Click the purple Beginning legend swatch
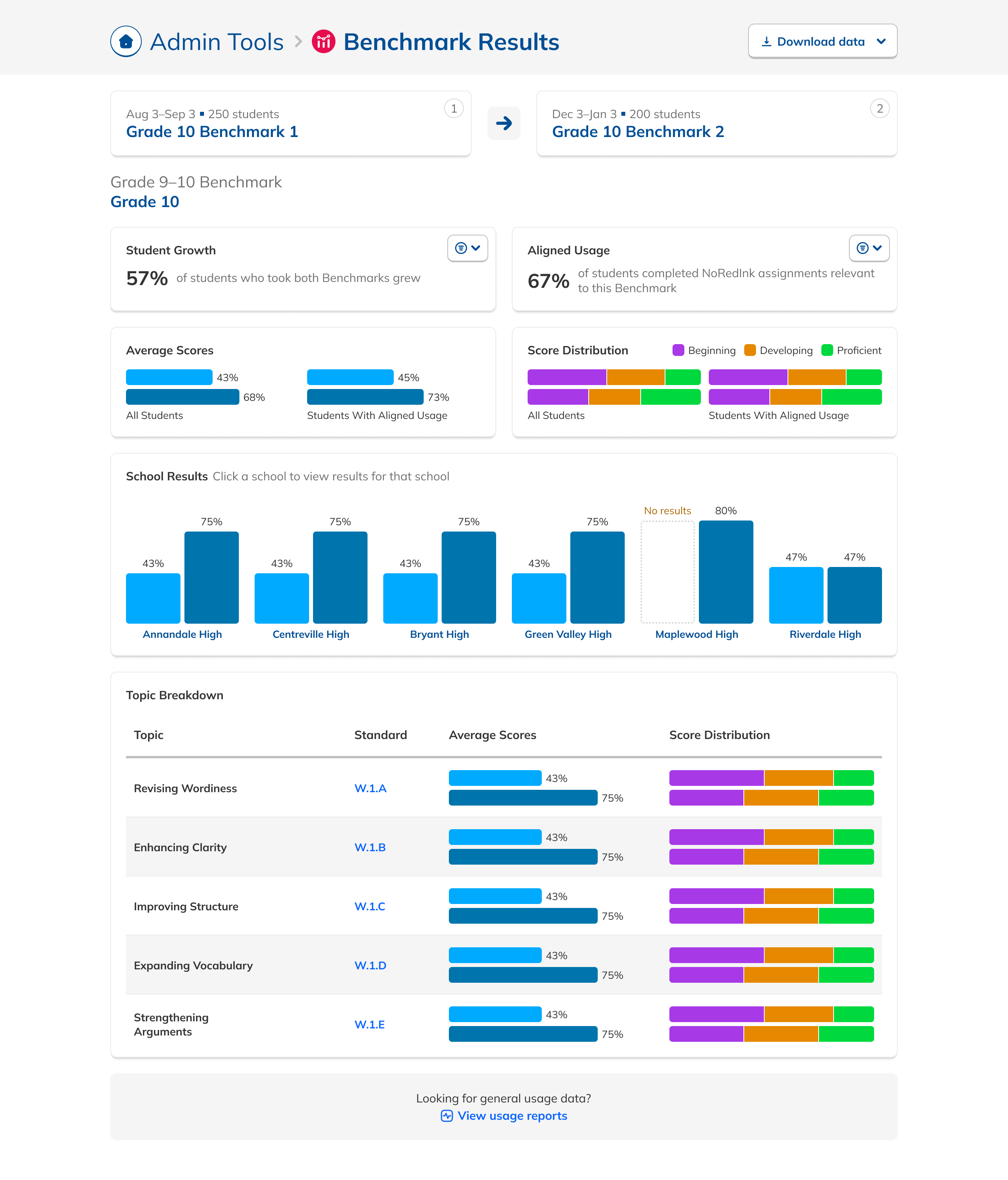1008x1180 pixels. [678, 350]
